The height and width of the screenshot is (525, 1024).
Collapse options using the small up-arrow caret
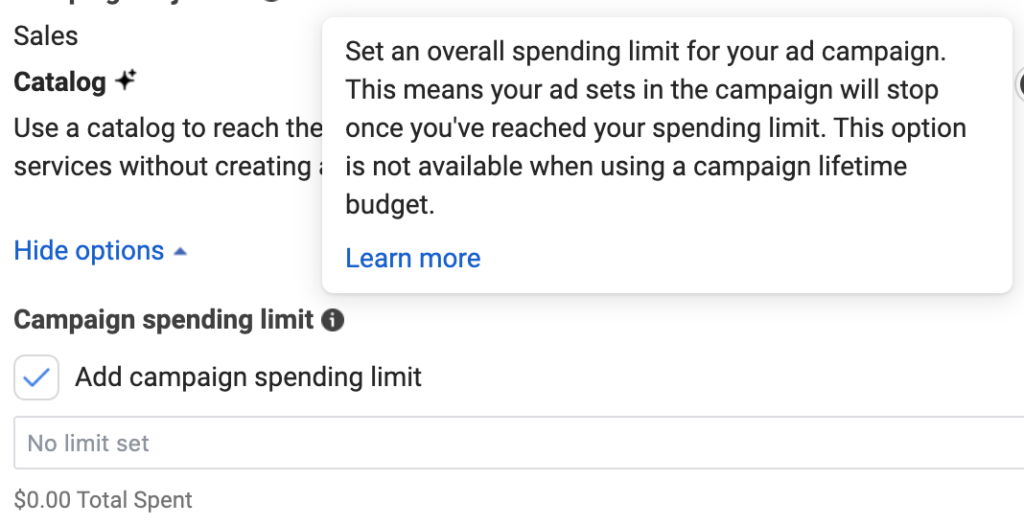point(180,252)
